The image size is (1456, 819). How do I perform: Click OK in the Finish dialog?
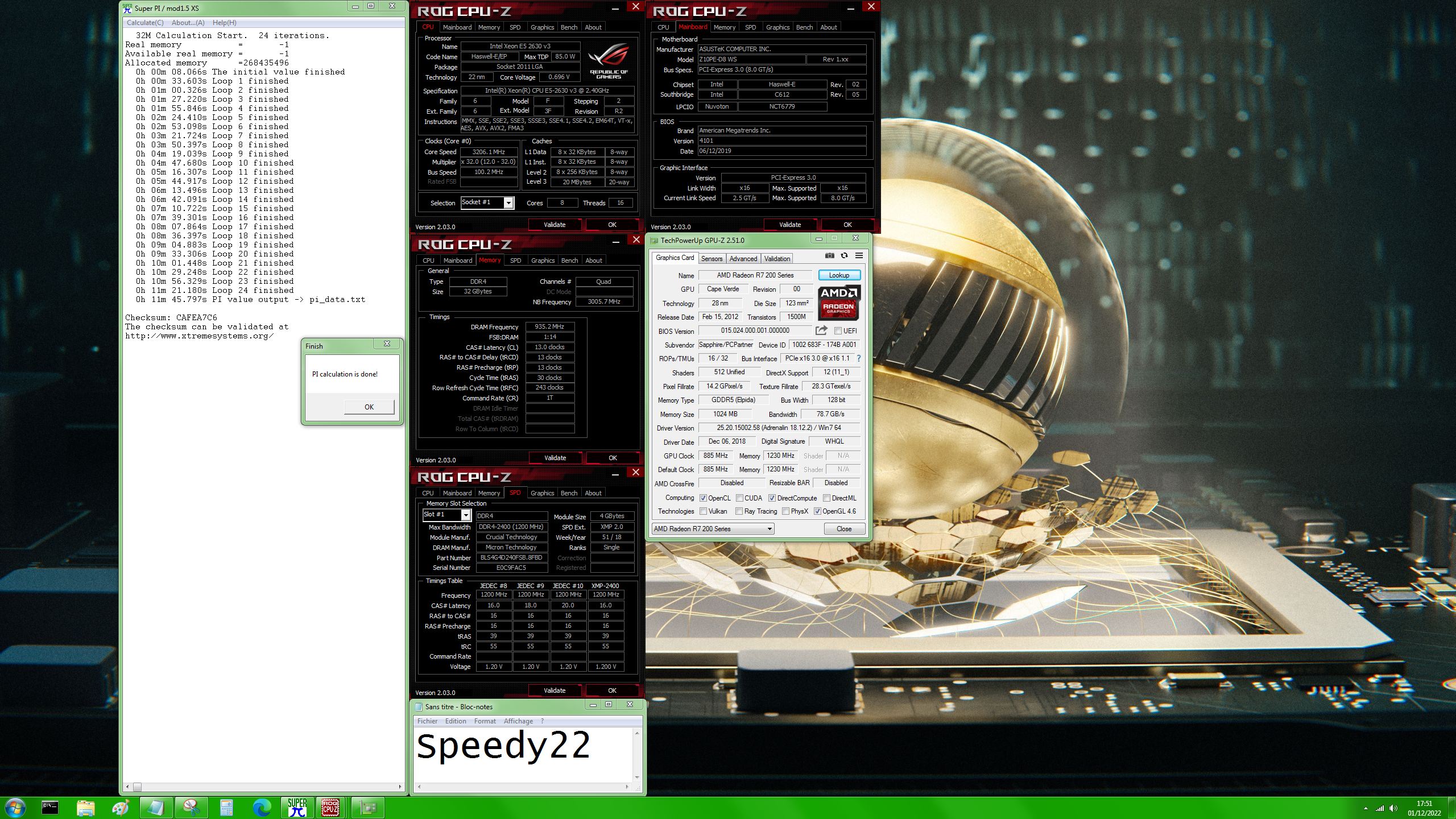pos(369,407)
